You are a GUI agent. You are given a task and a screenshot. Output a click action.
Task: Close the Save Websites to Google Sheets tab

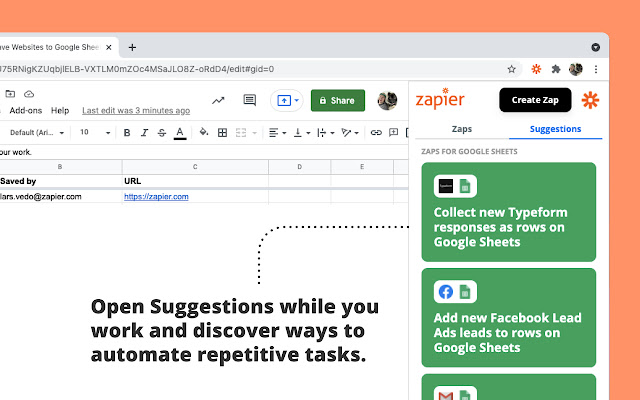tap(109, 47)
